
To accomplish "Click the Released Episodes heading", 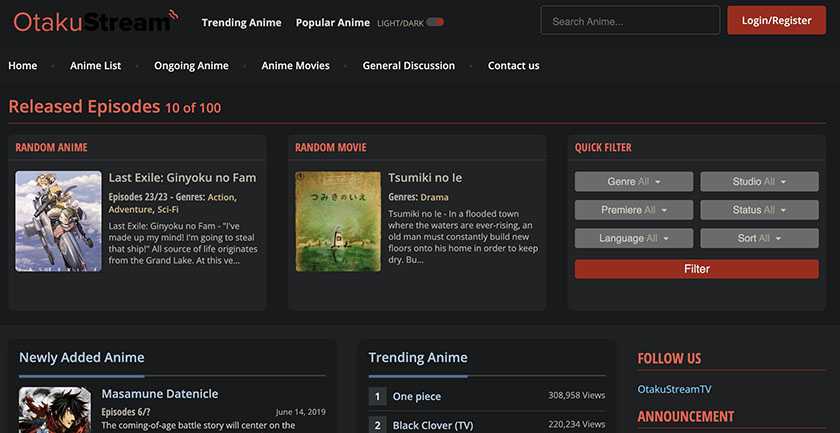I will pos(84,107).
